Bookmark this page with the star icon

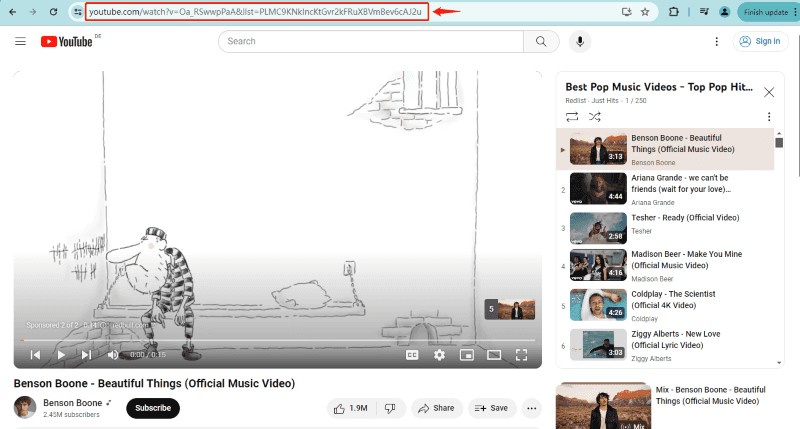[645, 12]
